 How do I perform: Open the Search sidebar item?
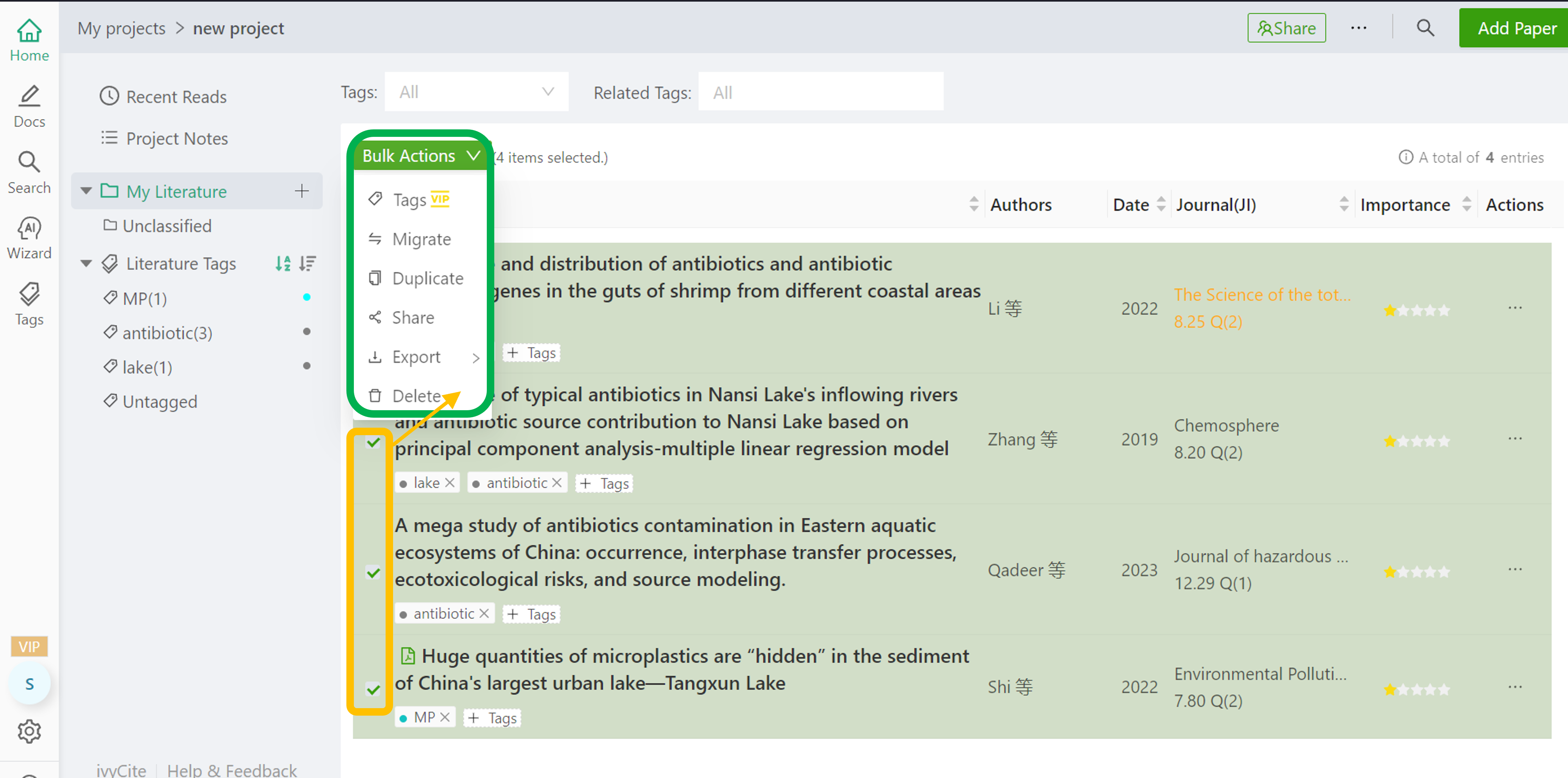click(x=29, y=173)
